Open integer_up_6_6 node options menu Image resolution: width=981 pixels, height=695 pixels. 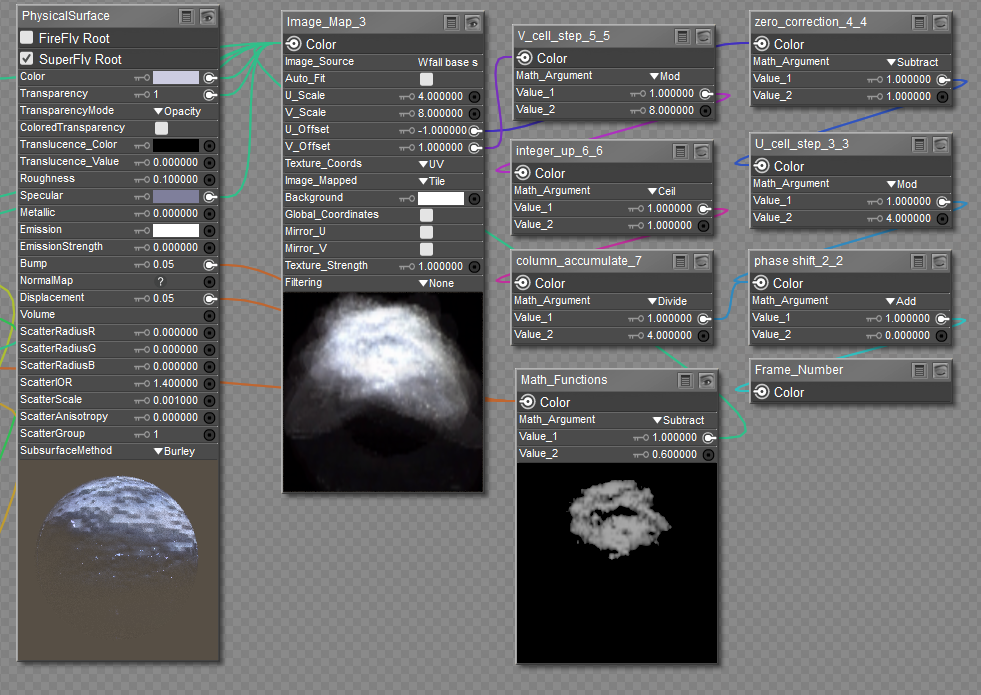click(681, 151)
